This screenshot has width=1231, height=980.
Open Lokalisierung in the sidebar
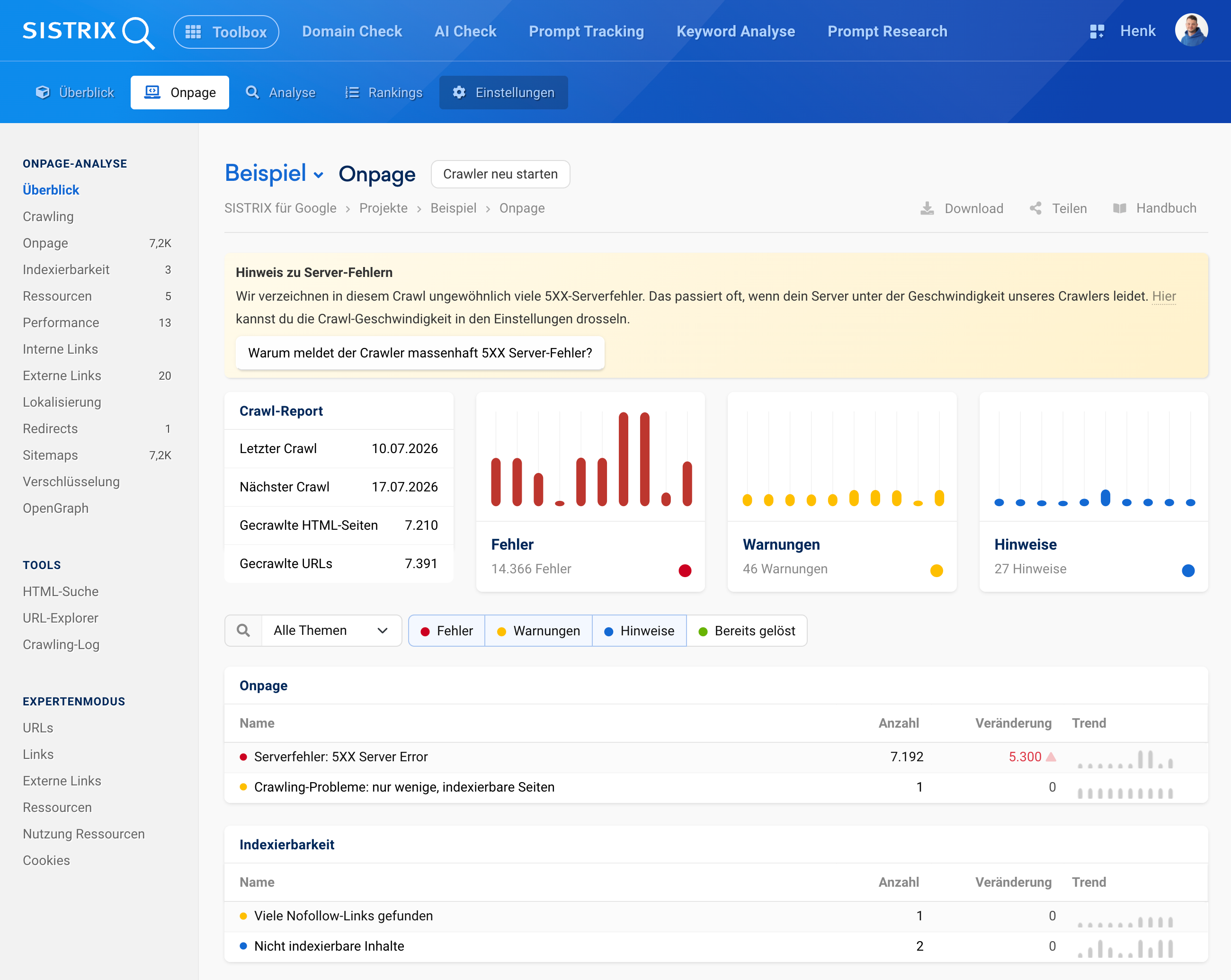click(62, 402)
